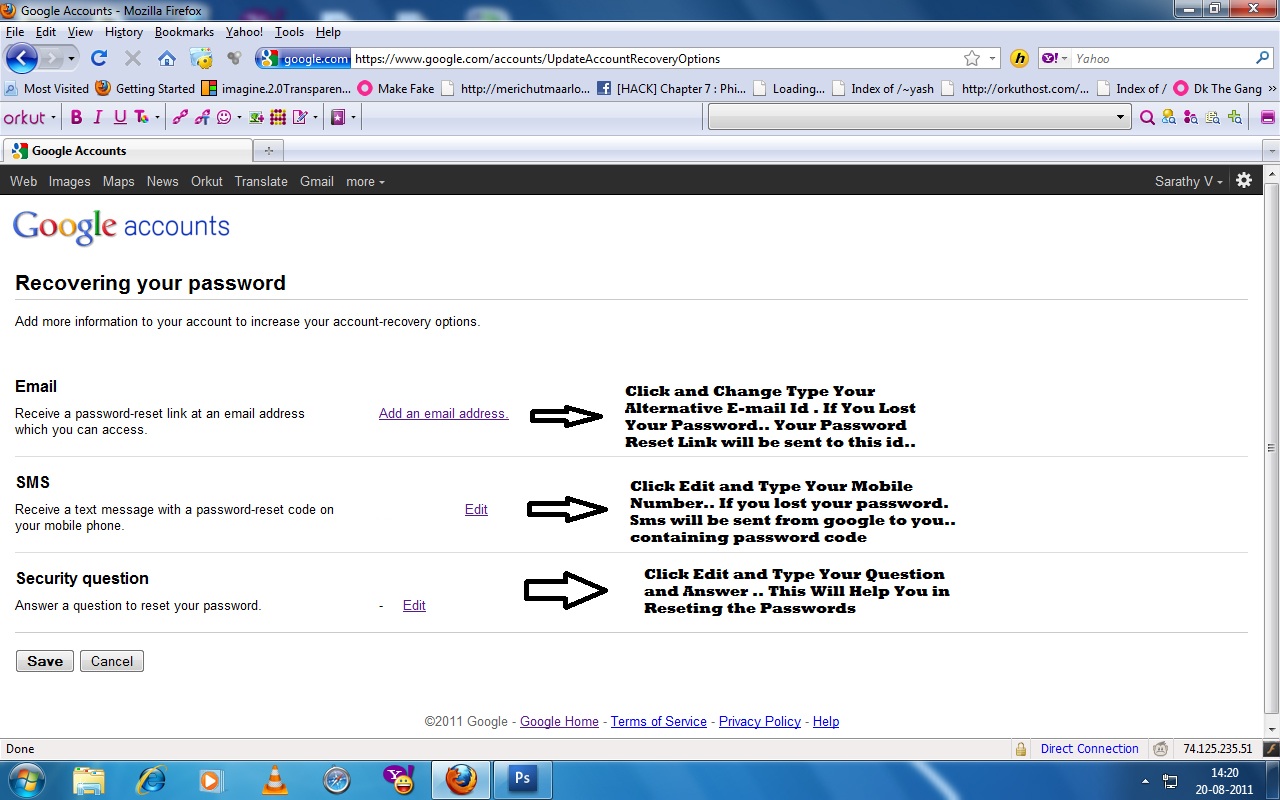Click Edit link for SMS recovery
This screenshot has width=1280, height=800.
click(x=476, y=509)
